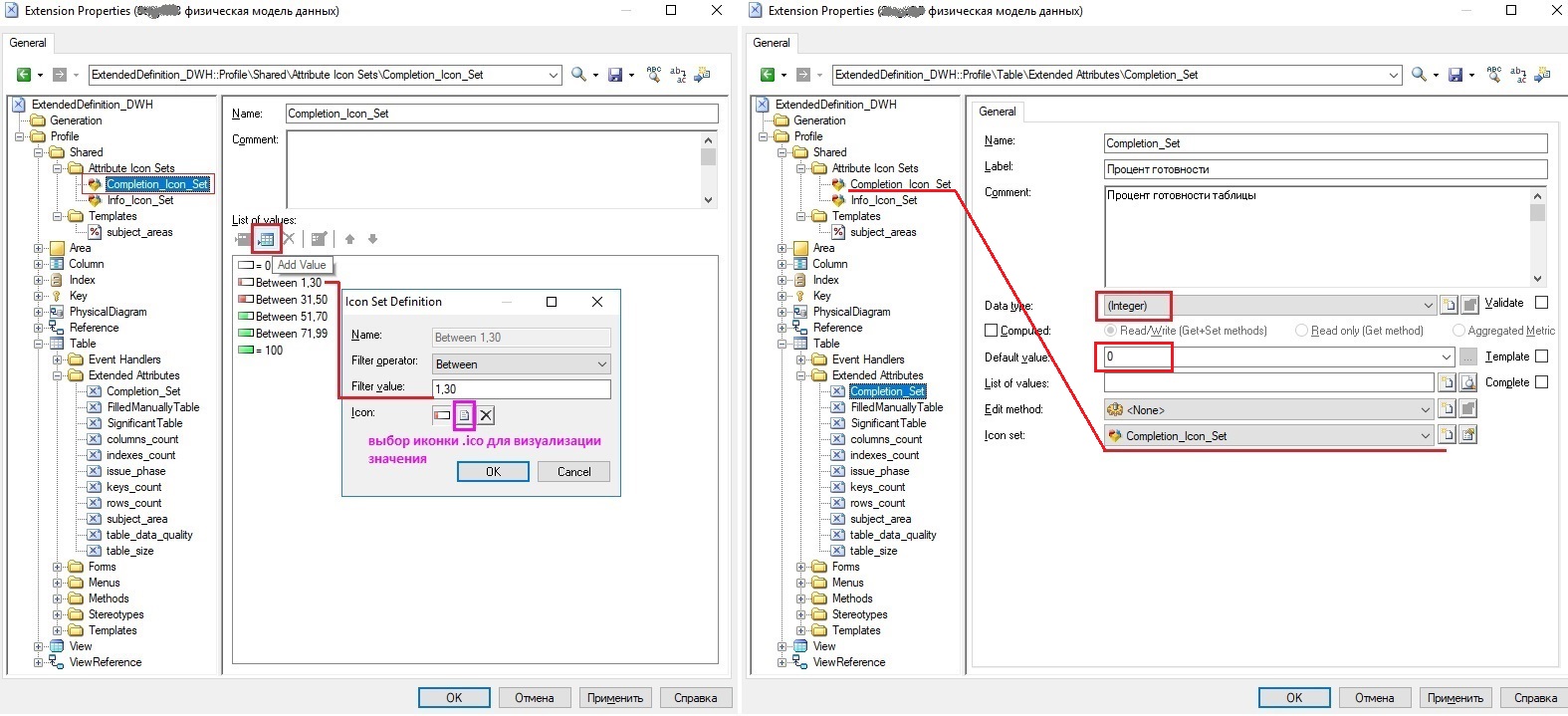The image size is (1568, 716).
Task: Click Справка in the right window
Action: point(1535,698)
